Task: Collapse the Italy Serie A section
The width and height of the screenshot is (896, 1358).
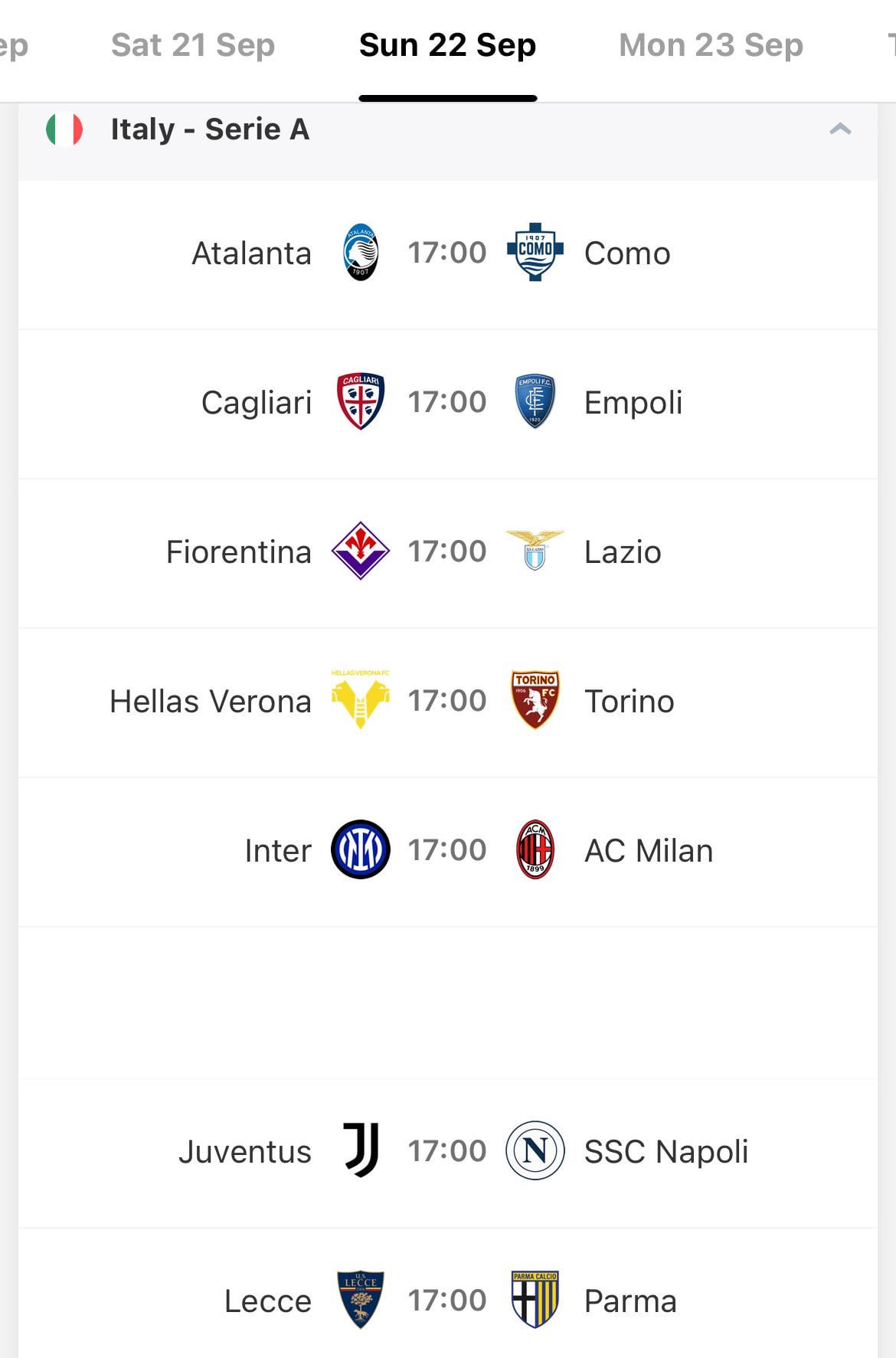Action: click(x=840, y=129)
